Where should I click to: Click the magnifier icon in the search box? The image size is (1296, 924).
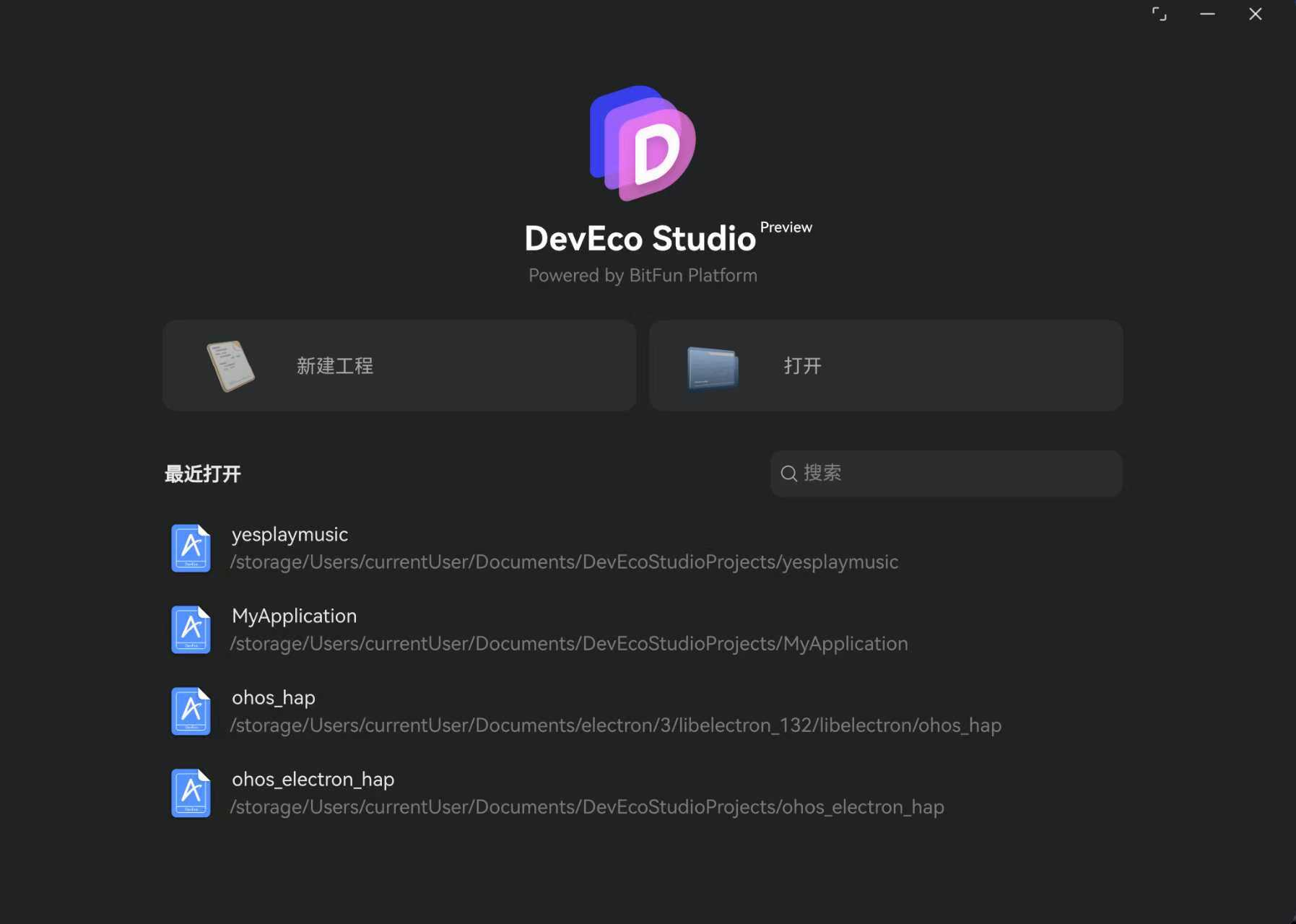(x=790, y=473)
